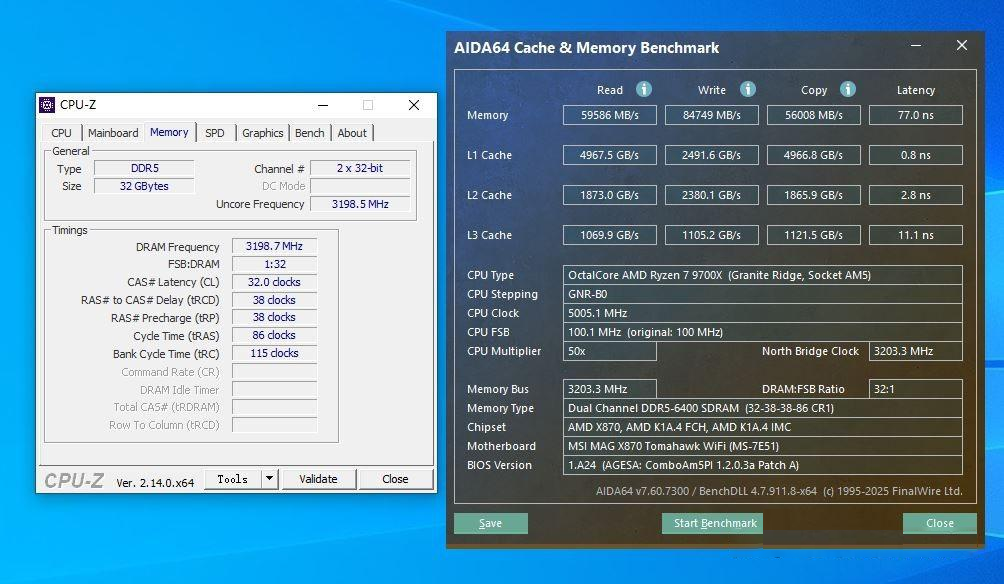
Task: Click the Copy info icon
Action: click(848, 89)
